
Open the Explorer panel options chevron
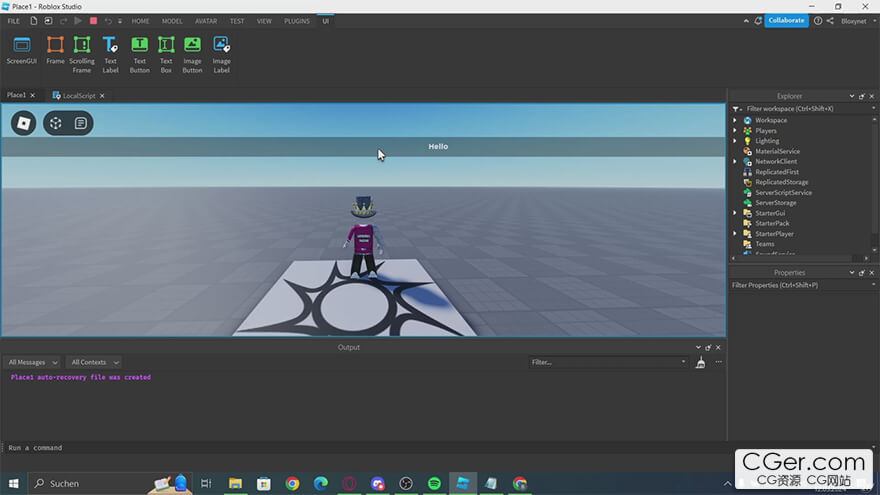coord(851,96)
